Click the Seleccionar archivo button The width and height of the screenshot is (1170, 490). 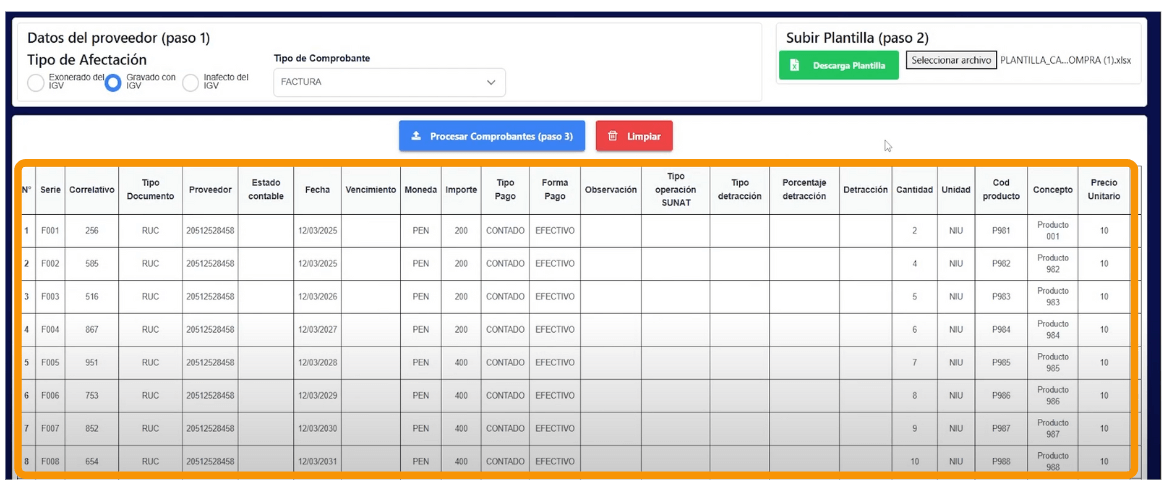(x=951, y=60)
